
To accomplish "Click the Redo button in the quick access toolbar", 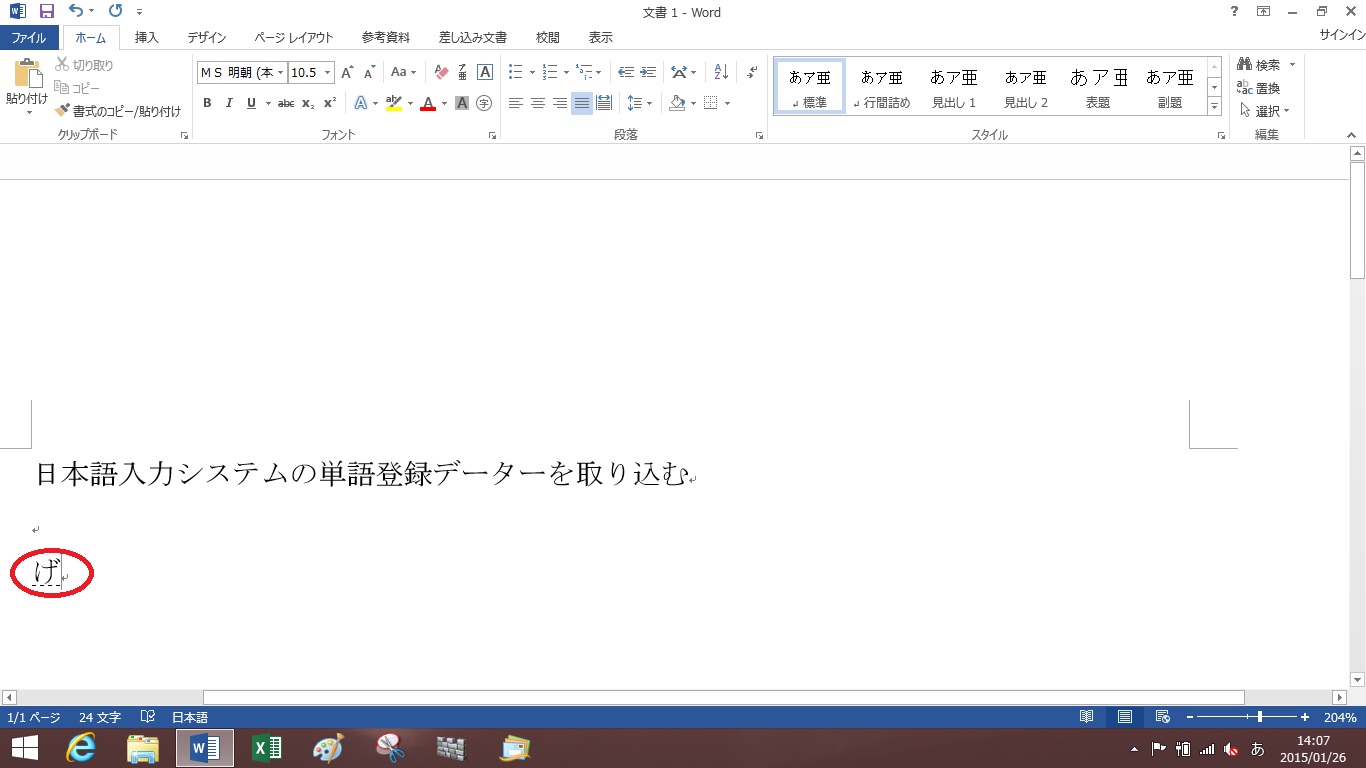I will coord(115,12).
